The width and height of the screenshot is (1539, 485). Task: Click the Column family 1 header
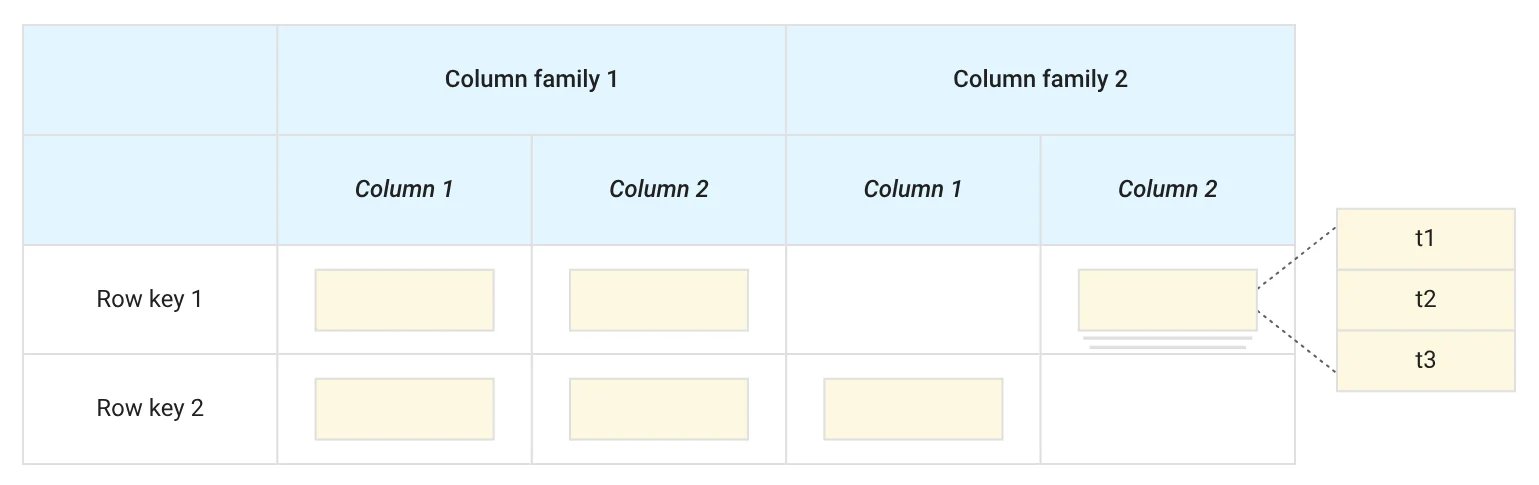pyautogui.click(x=531, y=80)
